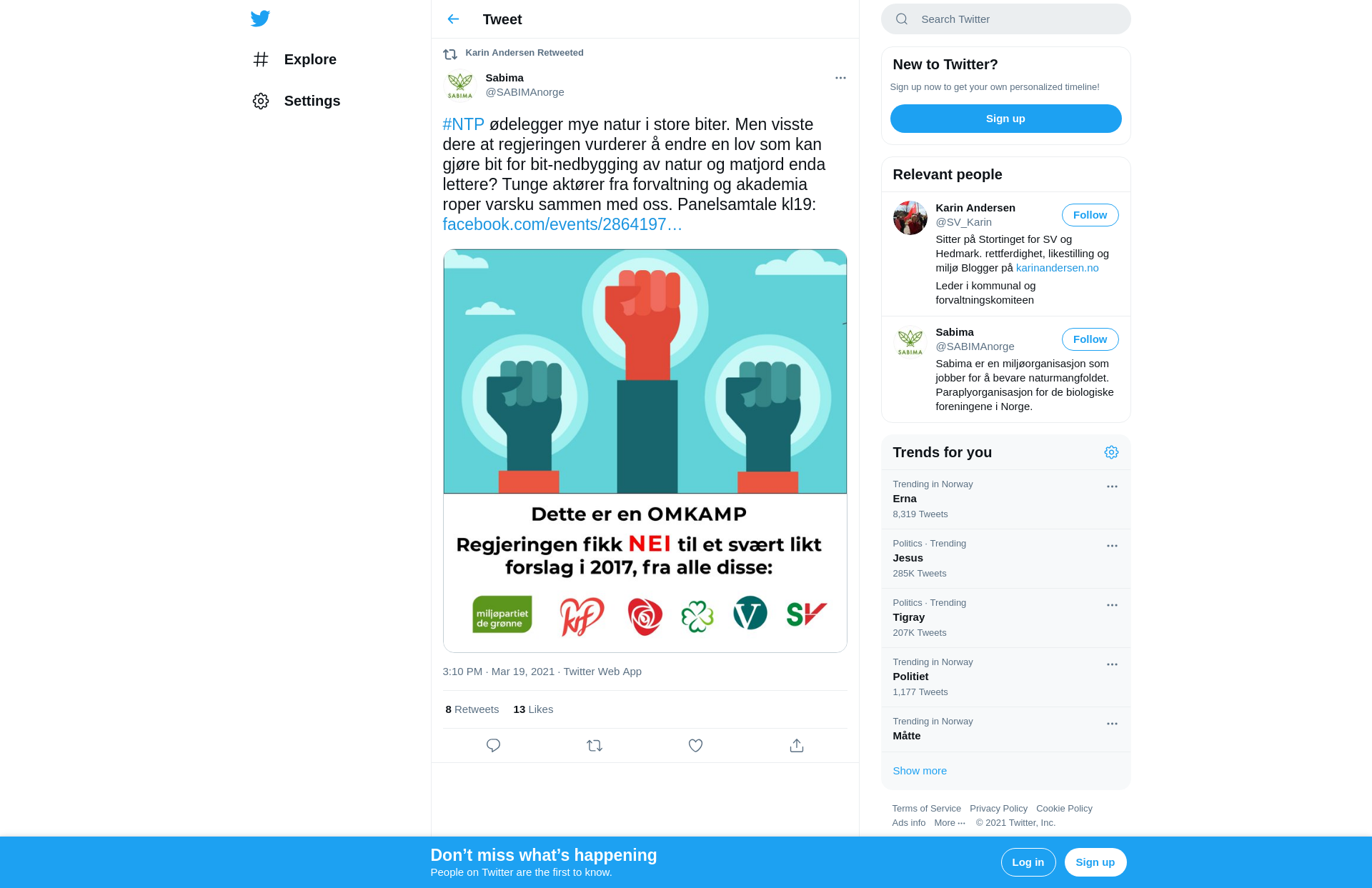Viewport: 1372px width, 888px height.
Task: Follow Karin Andersen
Action: point(1090,215)
